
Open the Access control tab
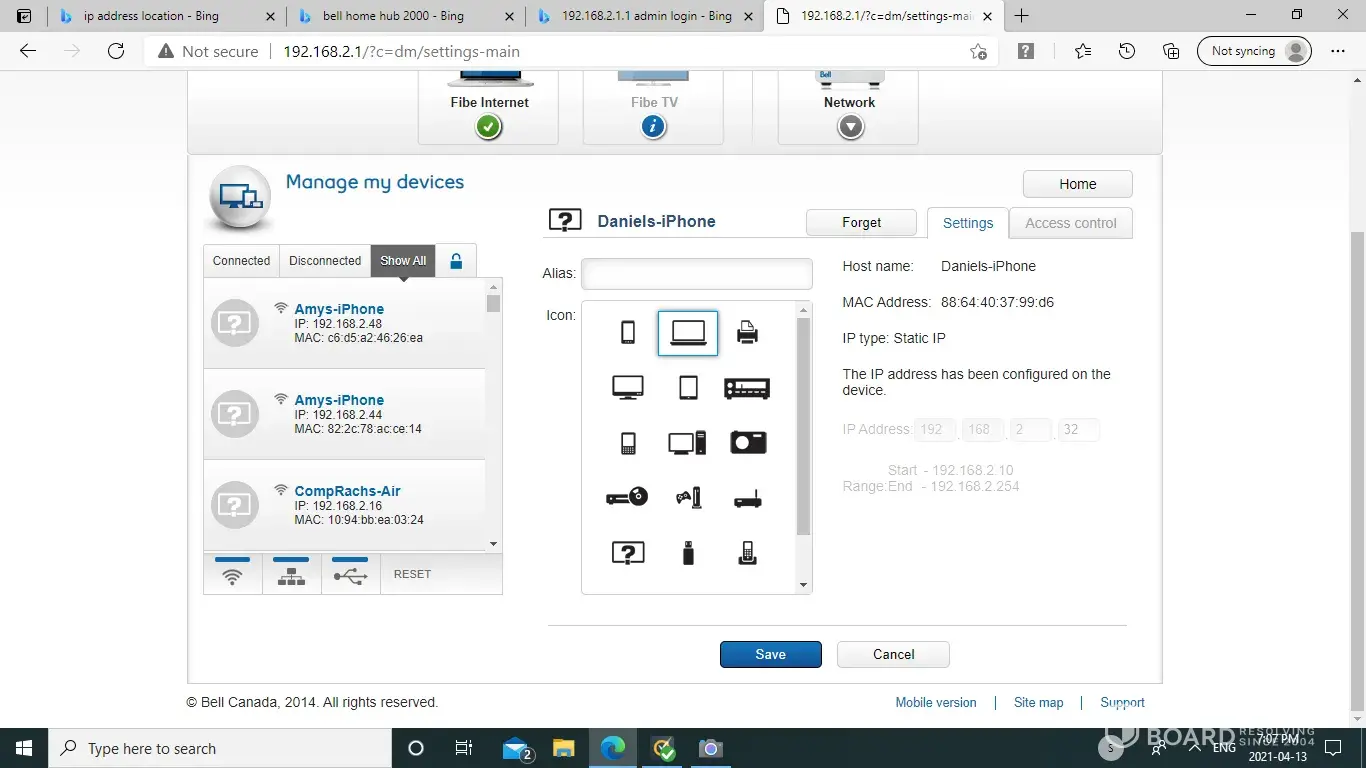[x=1070, y=223]
